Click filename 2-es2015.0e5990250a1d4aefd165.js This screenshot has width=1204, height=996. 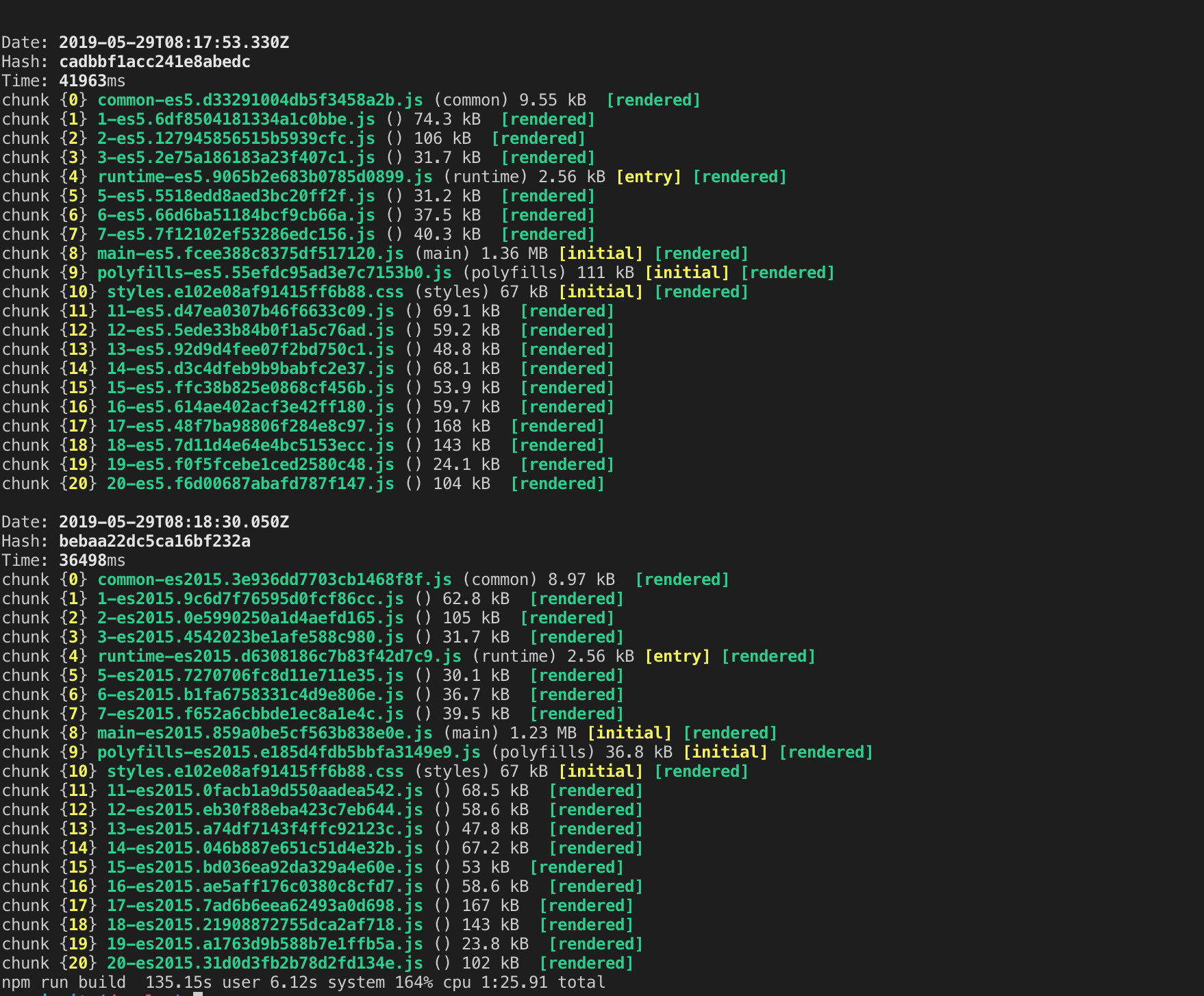point(251,618)
